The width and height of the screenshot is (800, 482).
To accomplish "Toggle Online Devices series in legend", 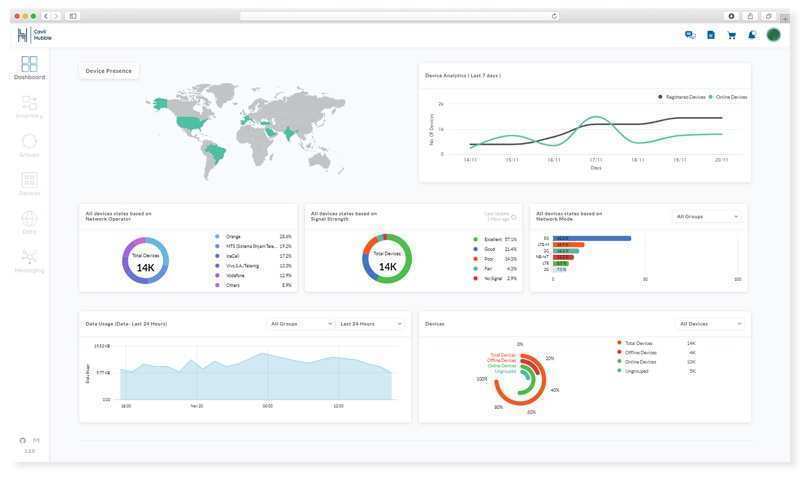I will click(x=728, y=97).
